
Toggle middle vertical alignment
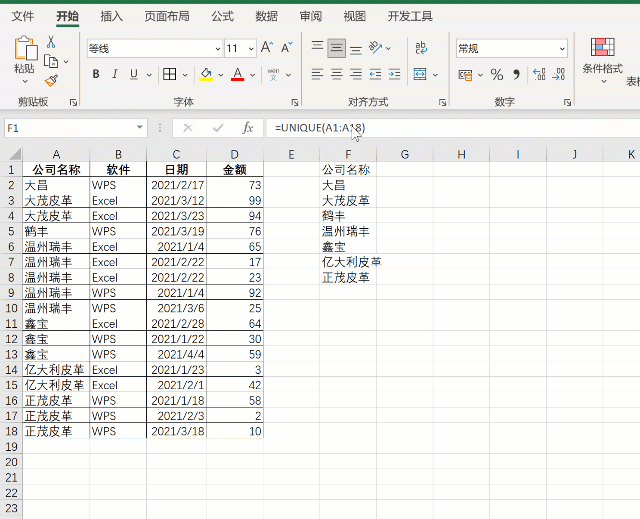click(337, 47)
